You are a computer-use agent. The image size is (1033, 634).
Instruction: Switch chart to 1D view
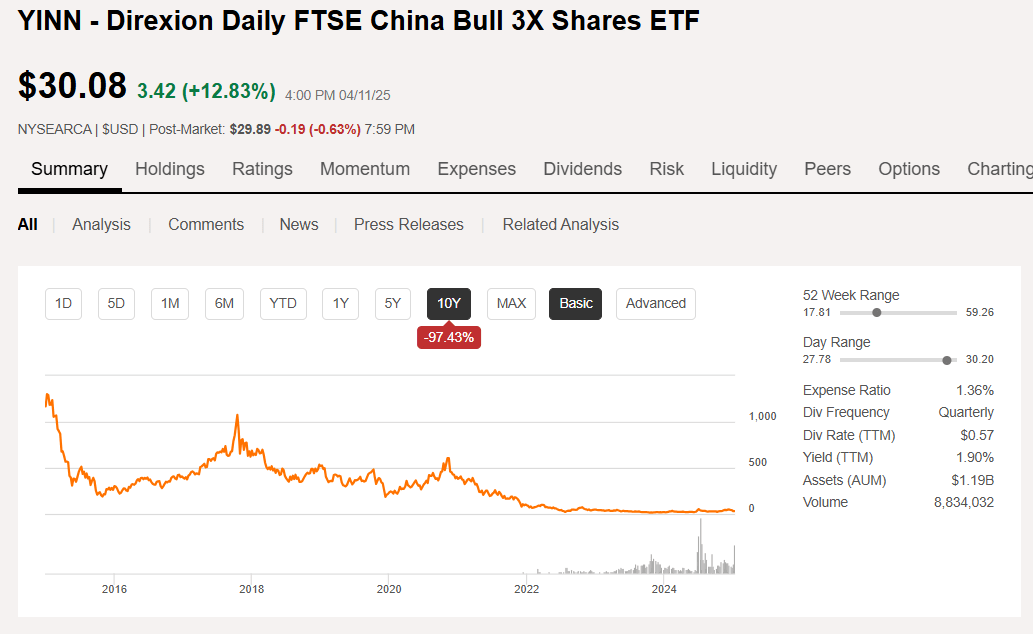tap(63, 303)
